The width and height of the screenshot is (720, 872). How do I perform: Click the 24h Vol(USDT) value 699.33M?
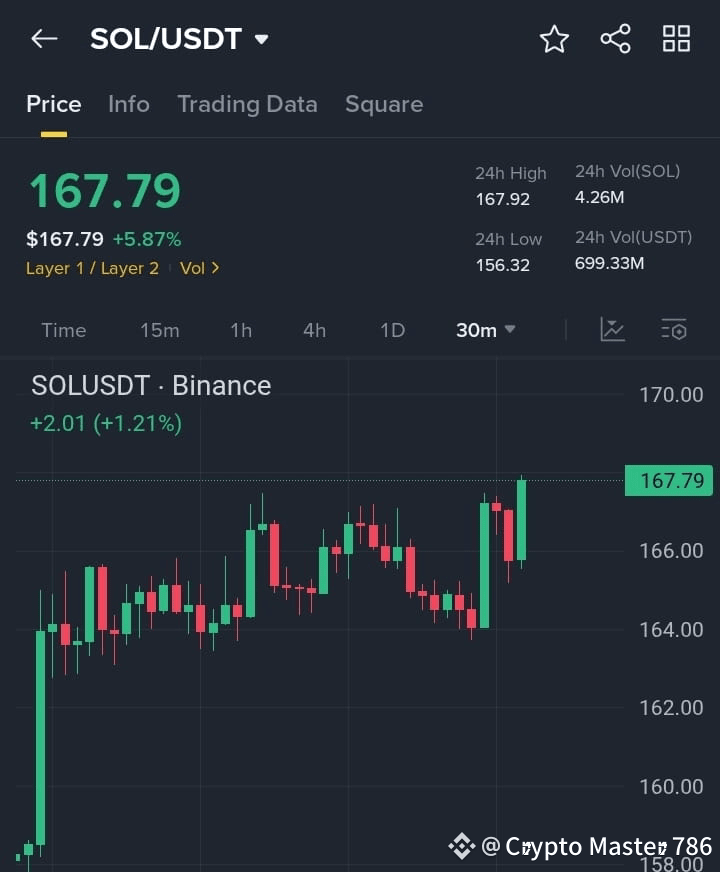tap(609, 263)
